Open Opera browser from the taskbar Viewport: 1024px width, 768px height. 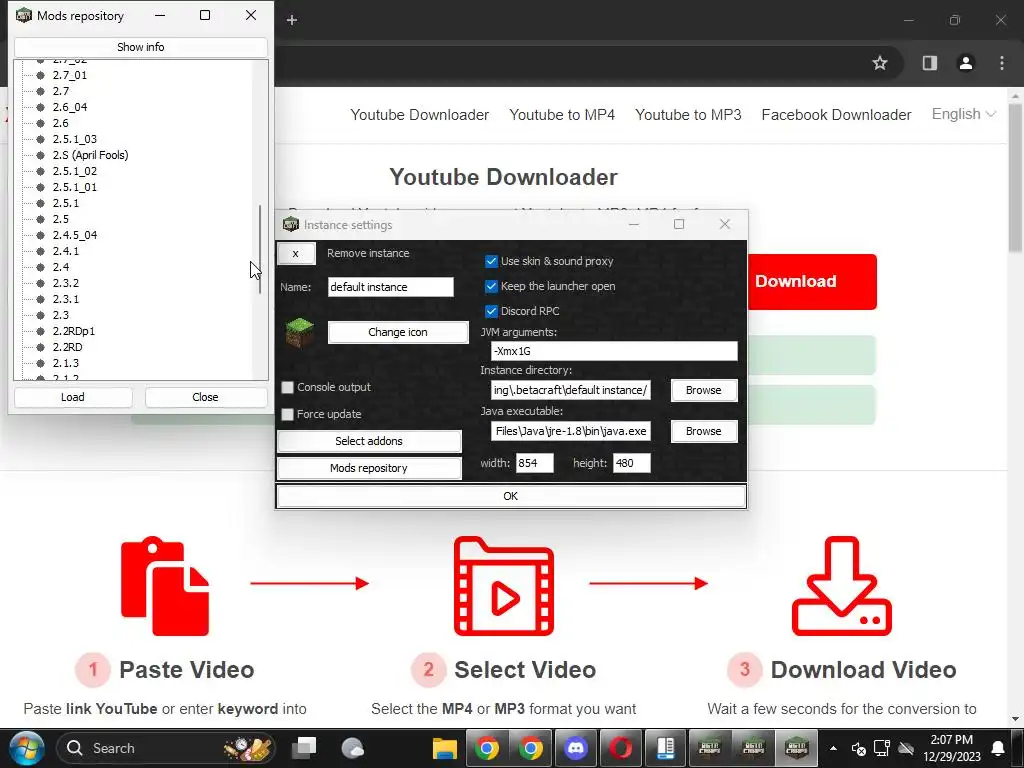click(x=620, y=748)
